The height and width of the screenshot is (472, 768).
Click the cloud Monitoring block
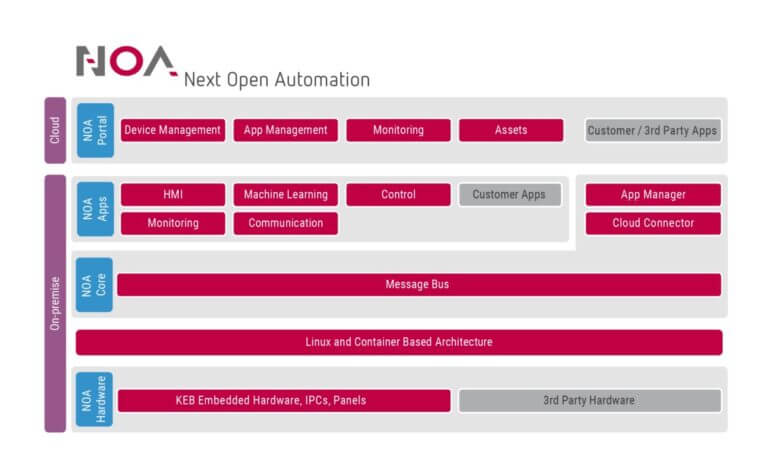(x=398, y=130)
